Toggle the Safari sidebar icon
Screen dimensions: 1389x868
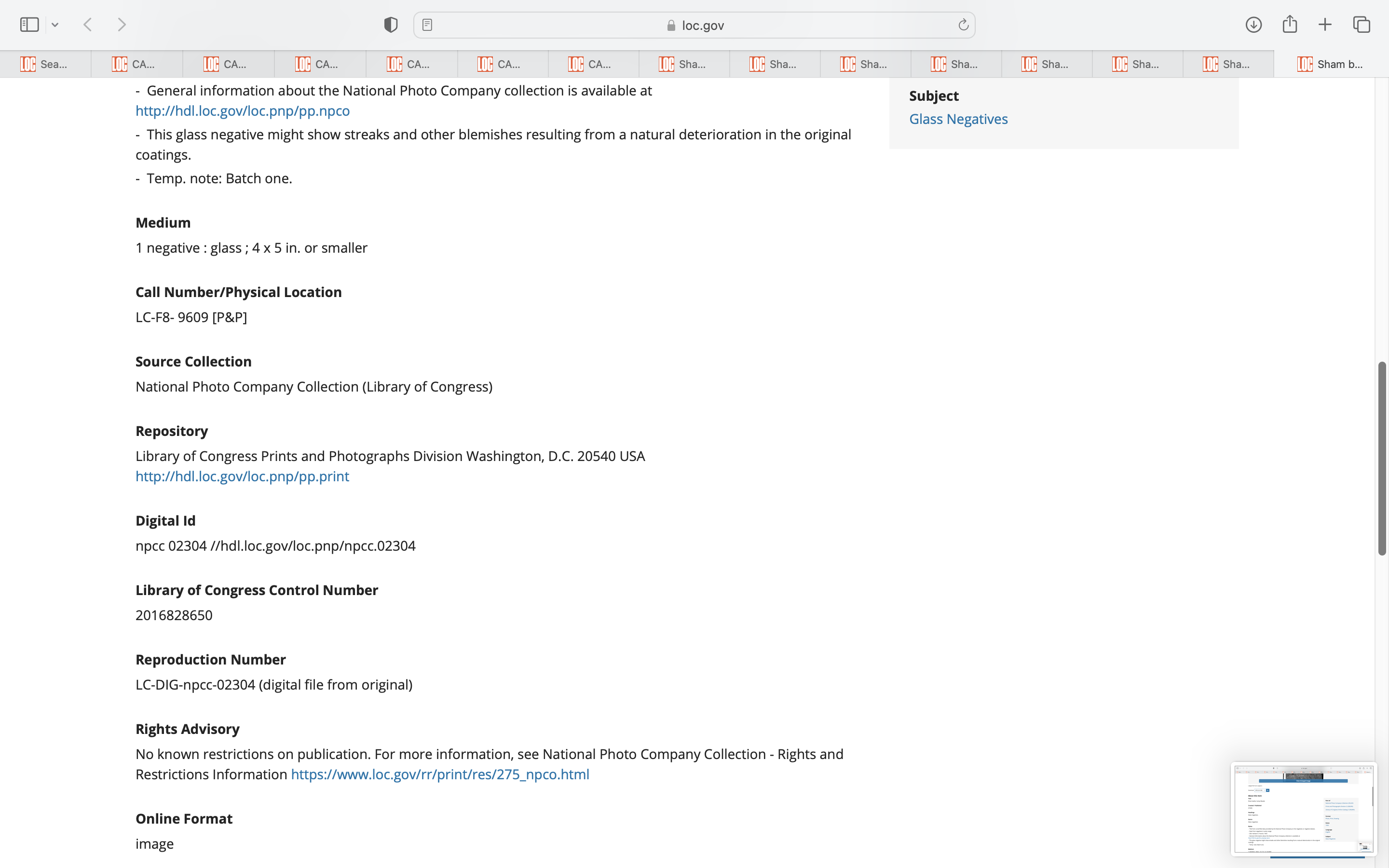29,25
